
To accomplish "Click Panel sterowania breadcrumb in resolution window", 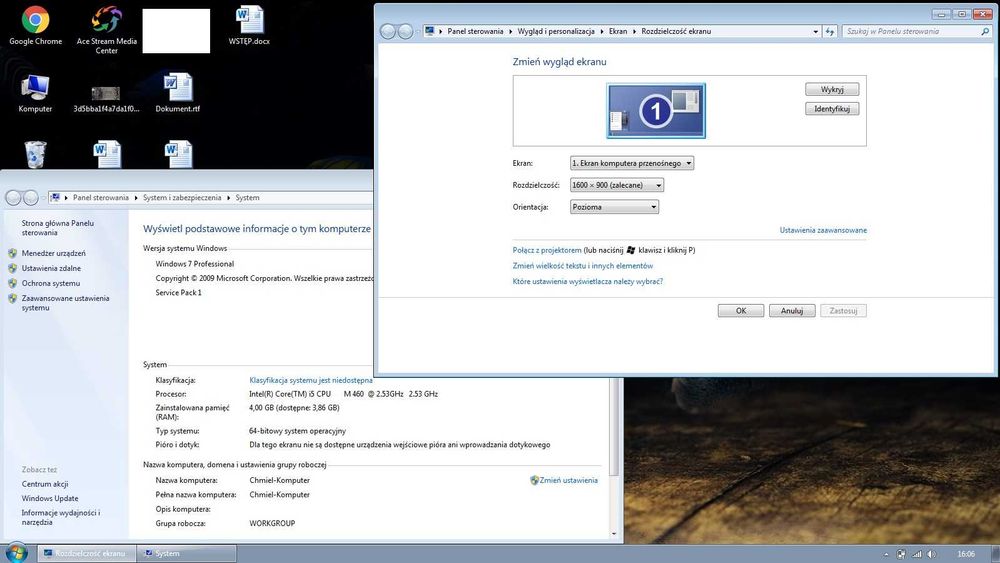I will click(475, 31).
